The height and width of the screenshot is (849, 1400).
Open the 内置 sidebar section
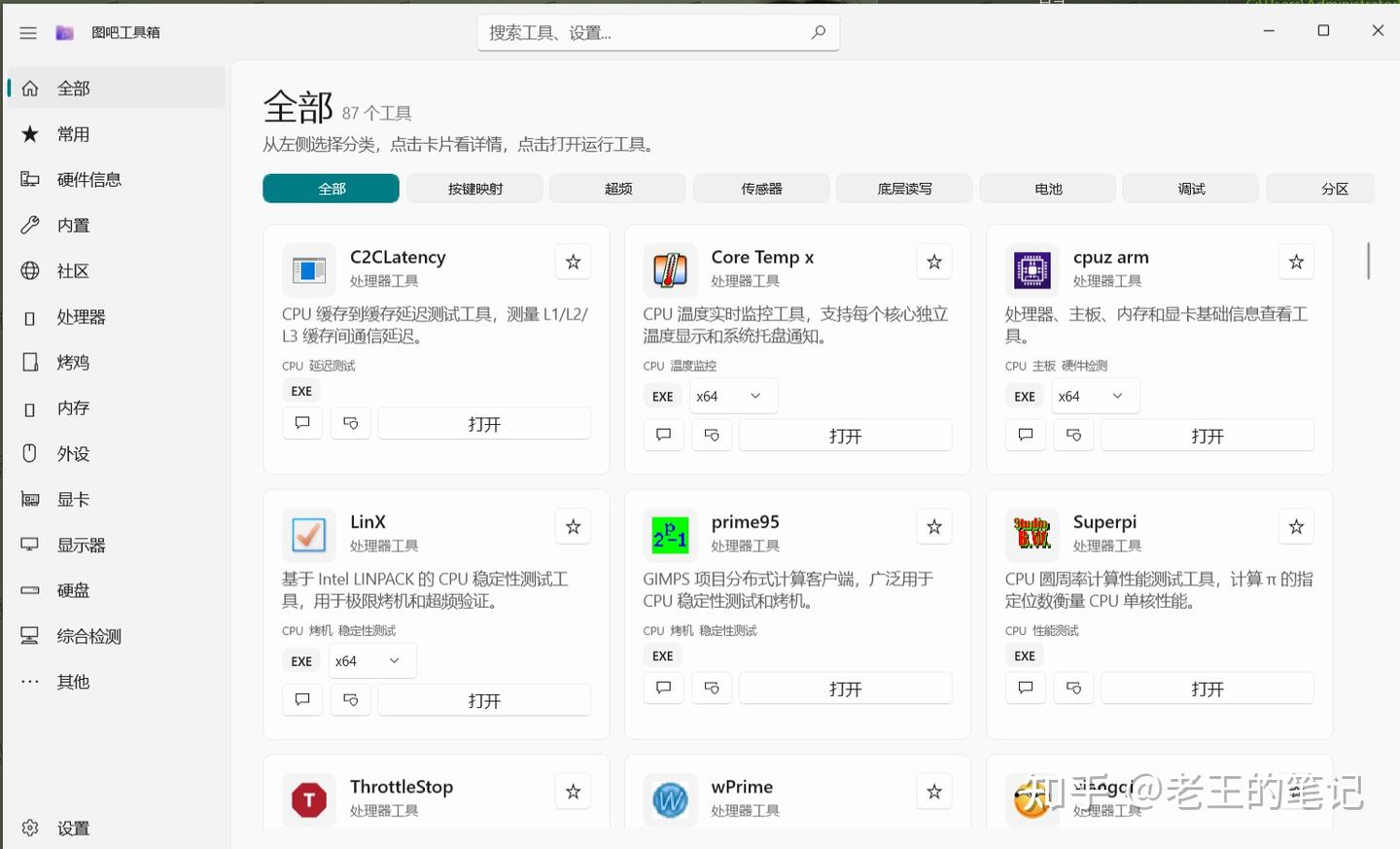pyautogui.click(x=116, y=226)
